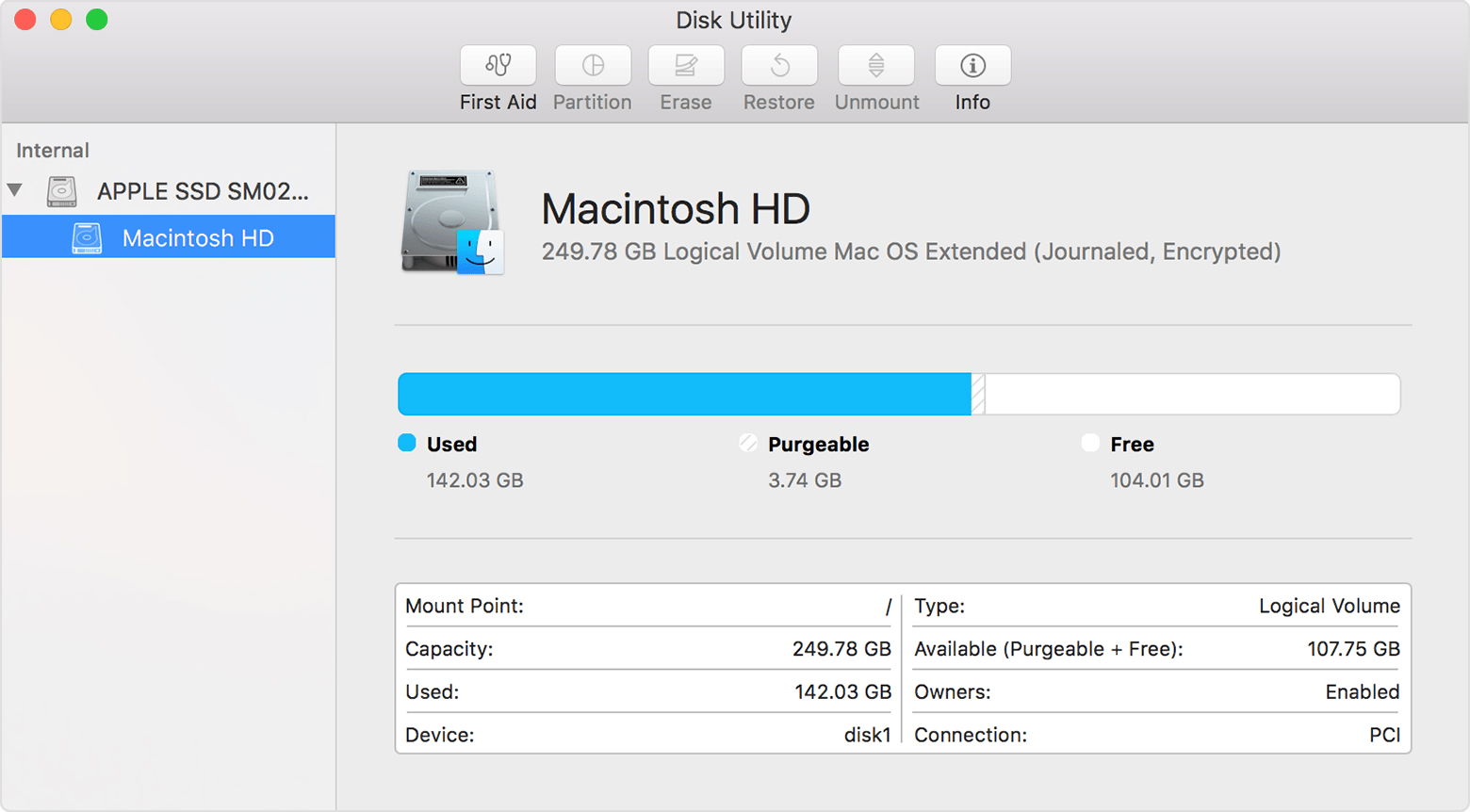Click the Capacity row in details table
Image resolution: width=1470 pixels, height=812 pixels.
coord(647,649)
